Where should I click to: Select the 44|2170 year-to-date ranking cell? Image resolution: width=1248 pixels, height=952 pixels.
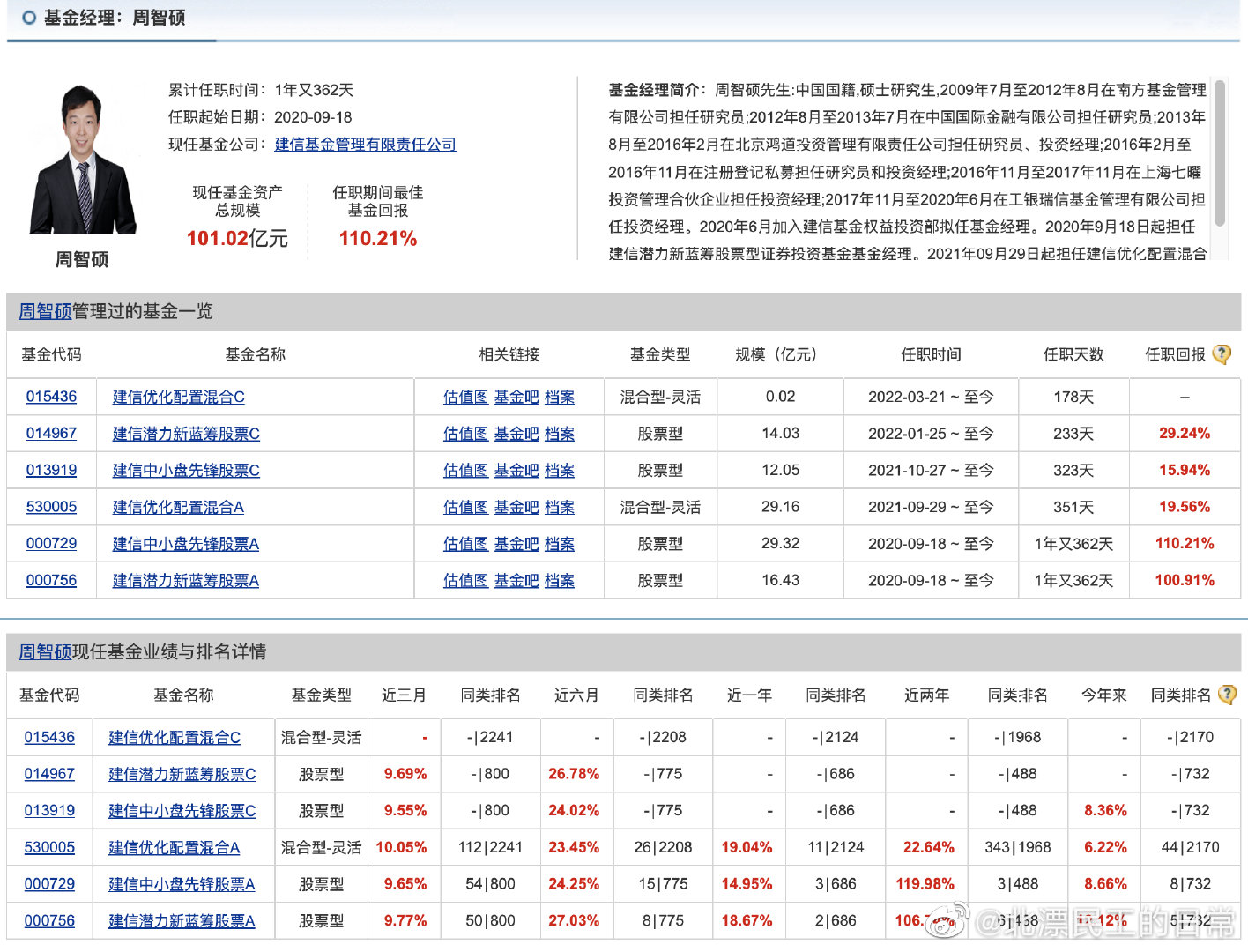1190,847
